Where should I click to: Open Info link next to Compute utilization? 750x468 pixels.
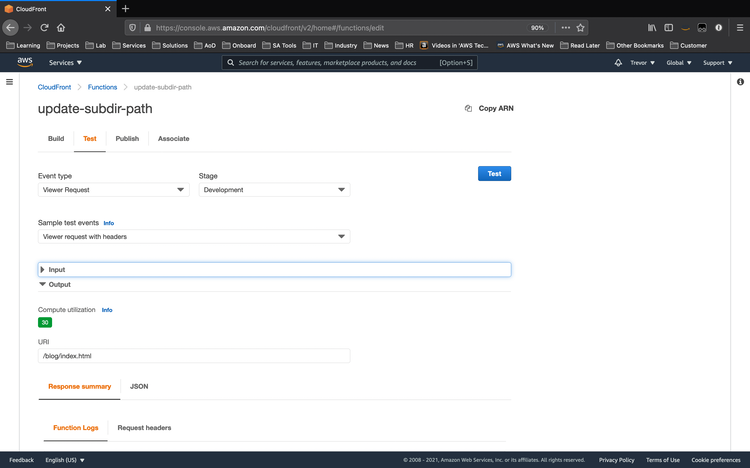tap(107, 310)
